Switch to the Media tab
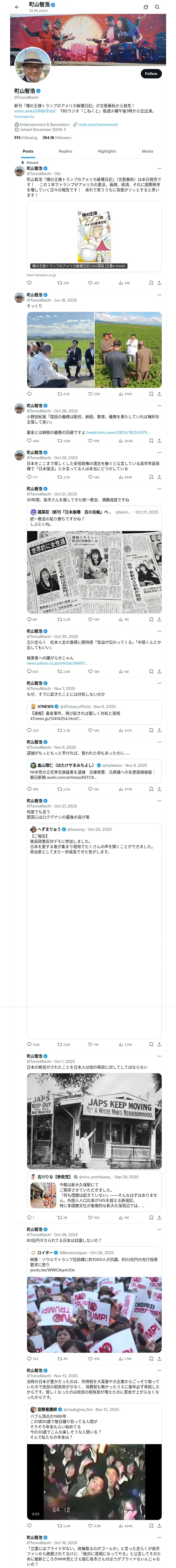Image resolution: width=176 pixels, height=1568 pixels. [x=148, y=151]
